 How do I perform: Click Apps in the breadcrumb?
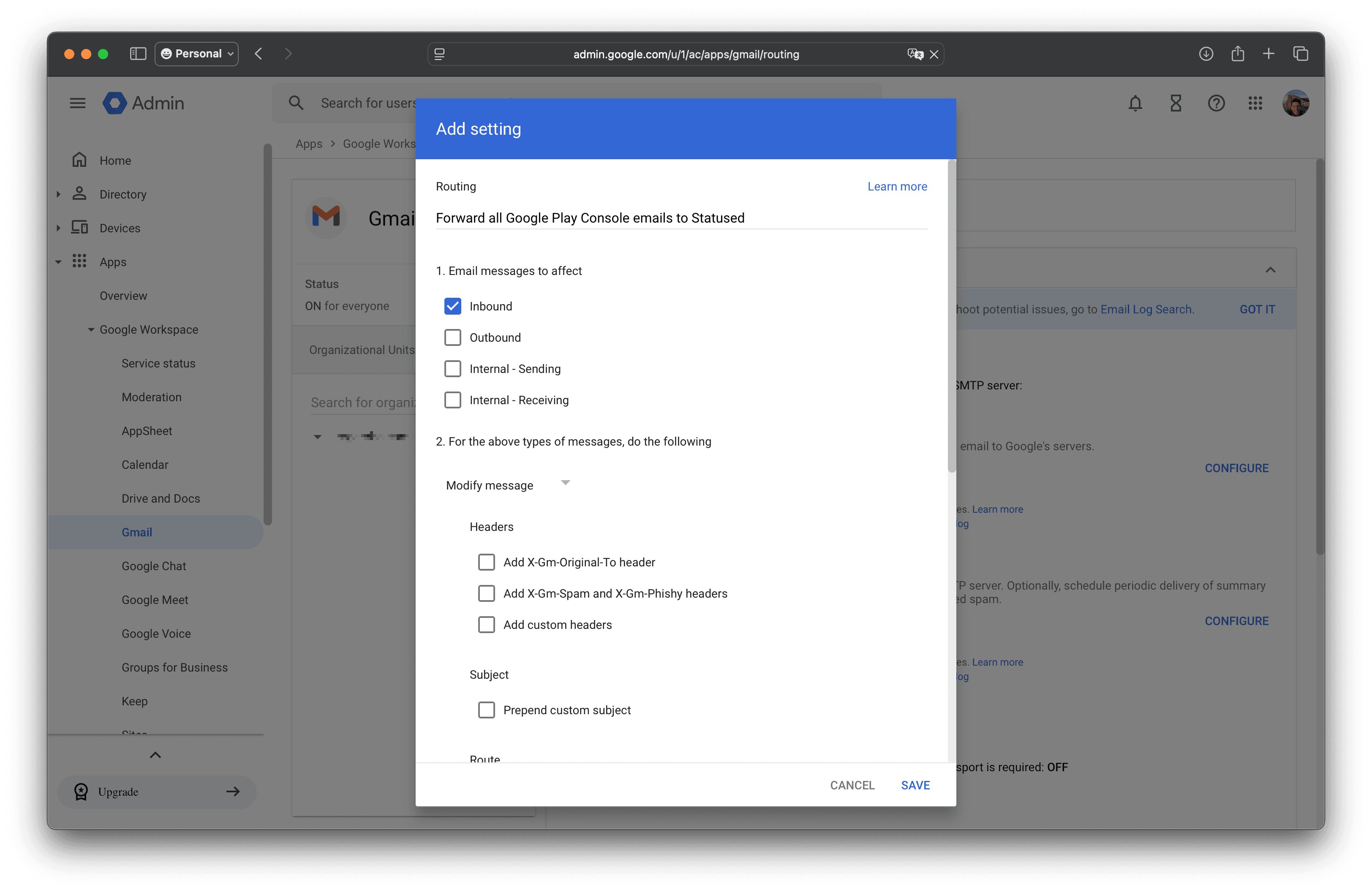point(309,144)
